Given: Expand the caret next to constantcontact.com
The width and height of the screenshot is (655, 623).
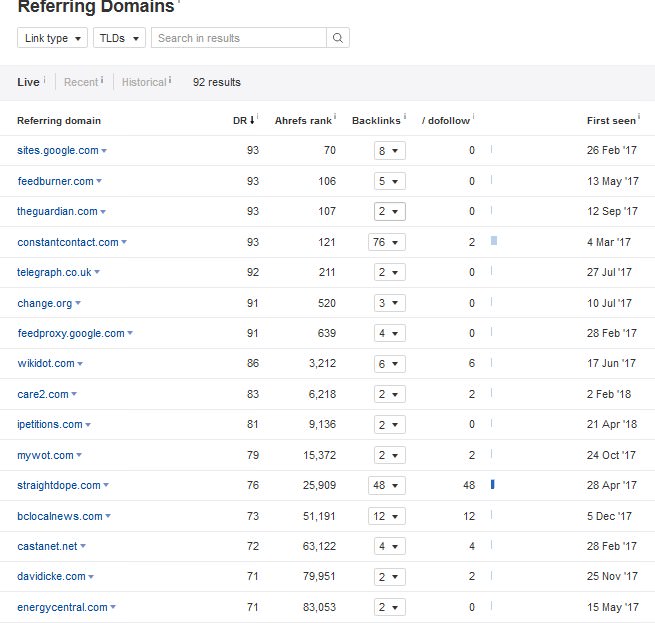Looking at the screenshot, I should click(124, 242).
